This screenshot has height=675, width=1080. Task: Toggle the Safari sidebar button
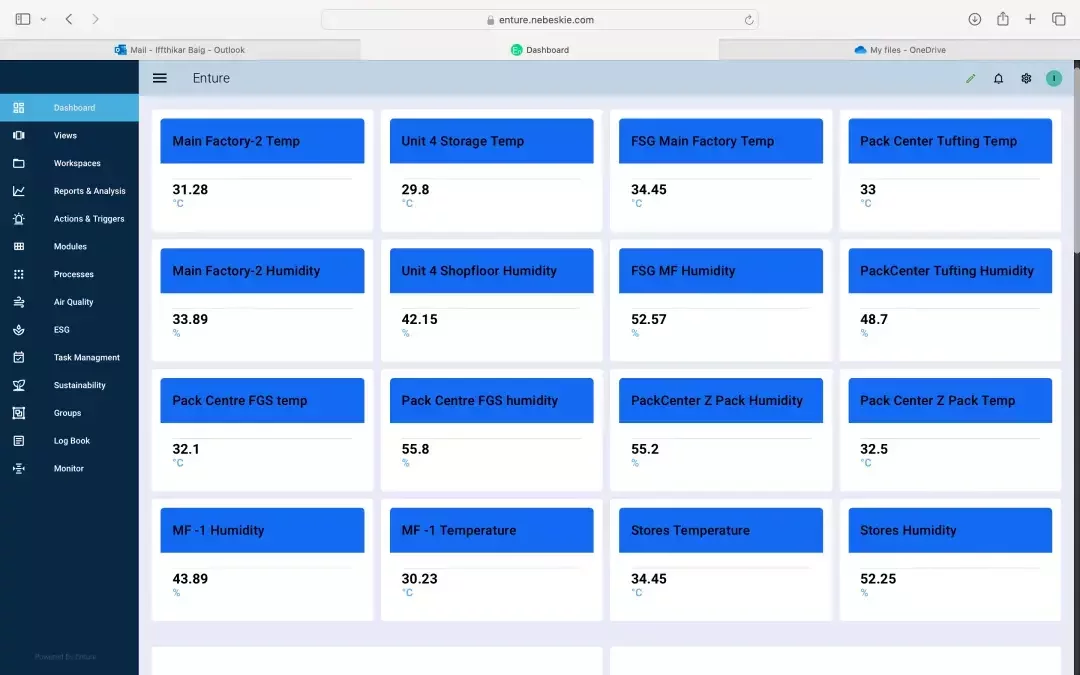pos(23,19)
